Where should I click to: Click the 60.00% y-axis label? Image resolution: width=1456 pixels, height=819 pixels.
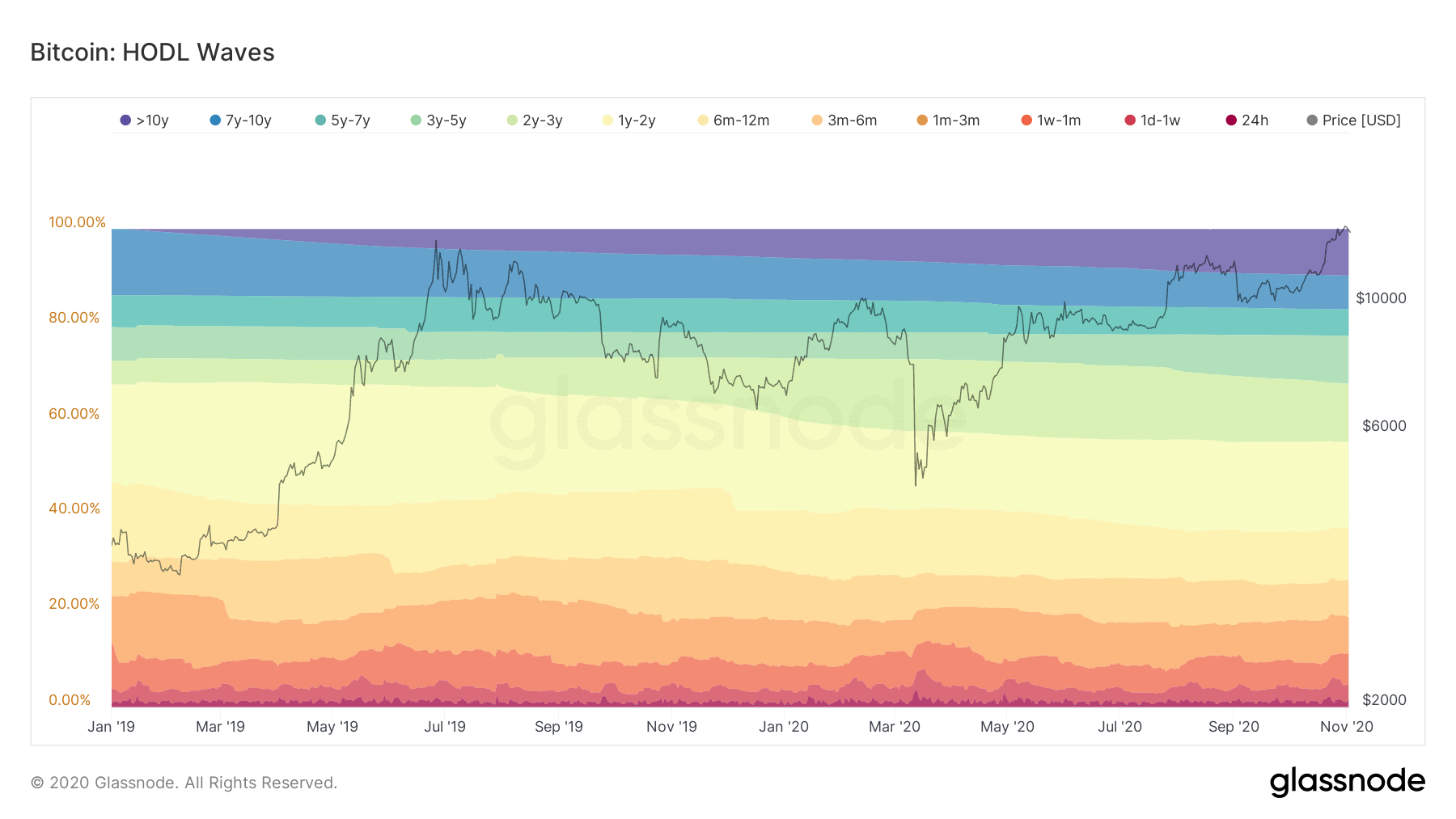[x=74, y=414]
